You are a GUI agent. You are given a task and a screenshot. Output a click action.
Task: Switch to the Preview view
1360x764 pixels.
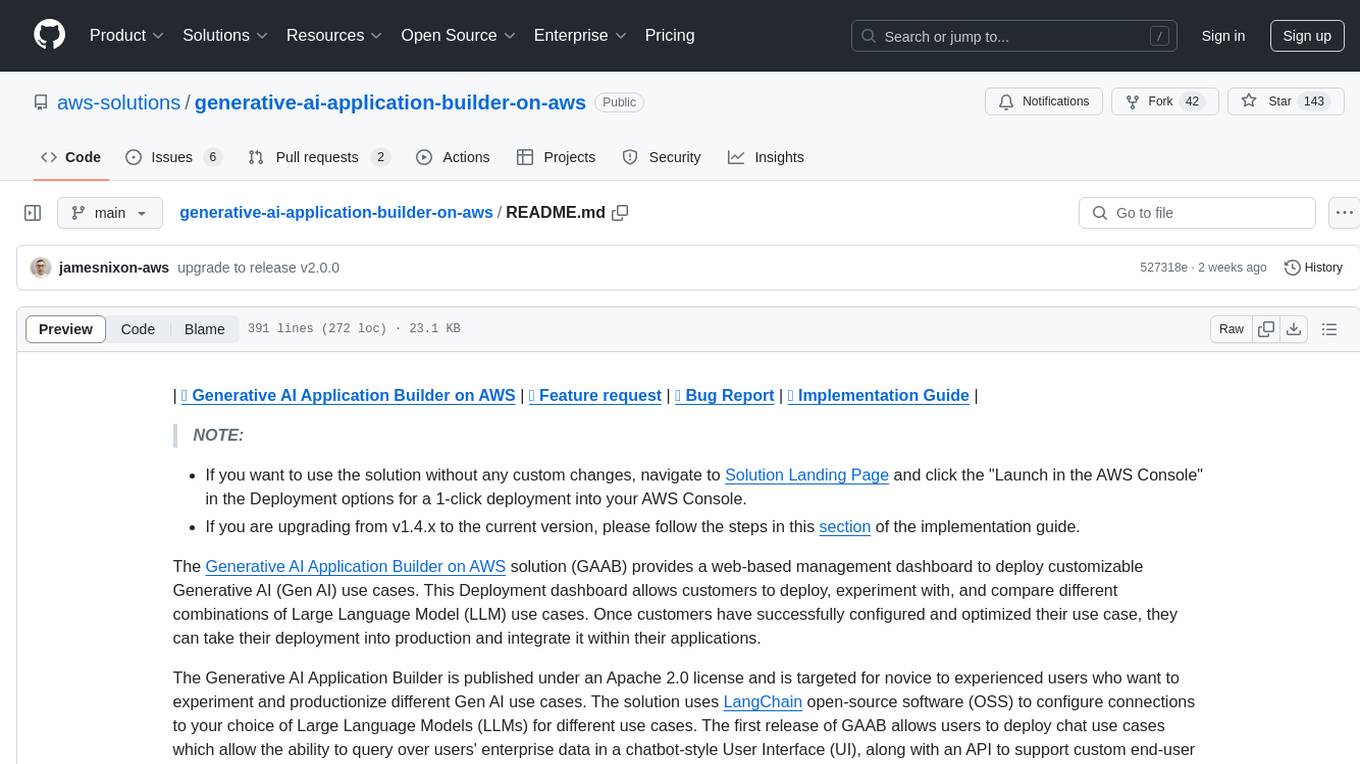[x=66, y=329]
